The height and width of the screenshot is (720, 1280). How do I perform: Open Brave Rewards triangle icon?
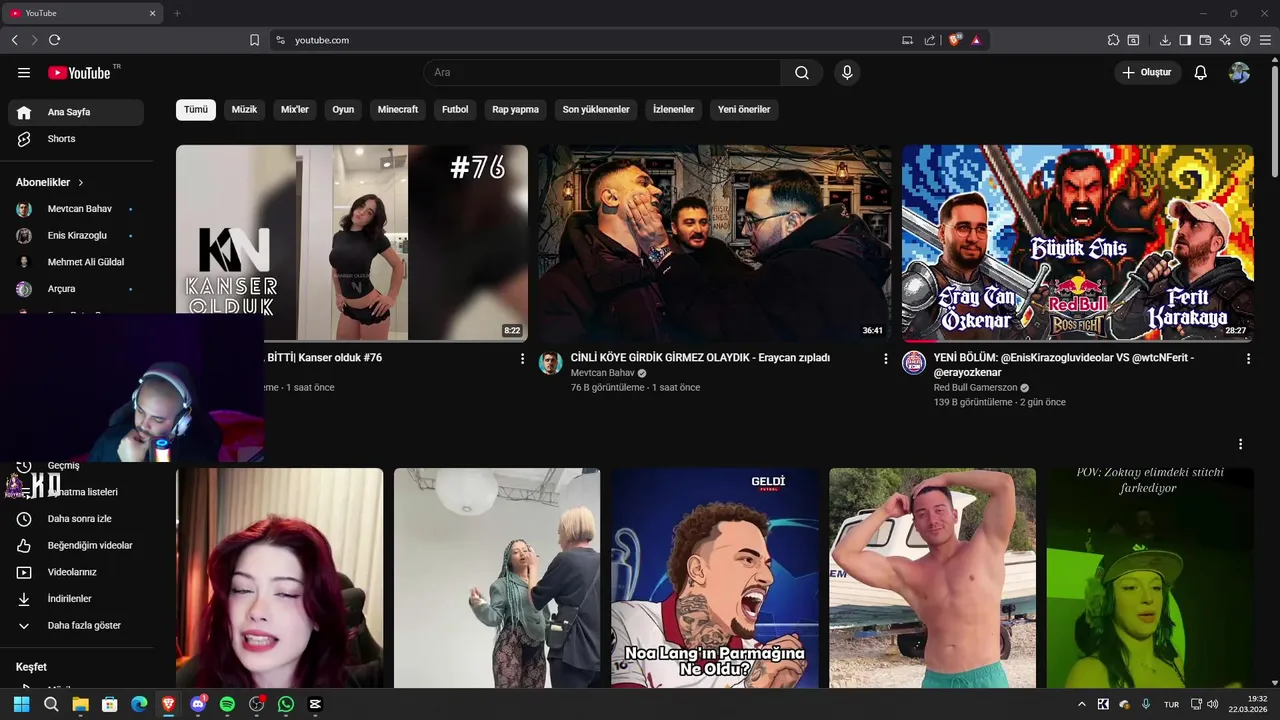pos(976,40)
